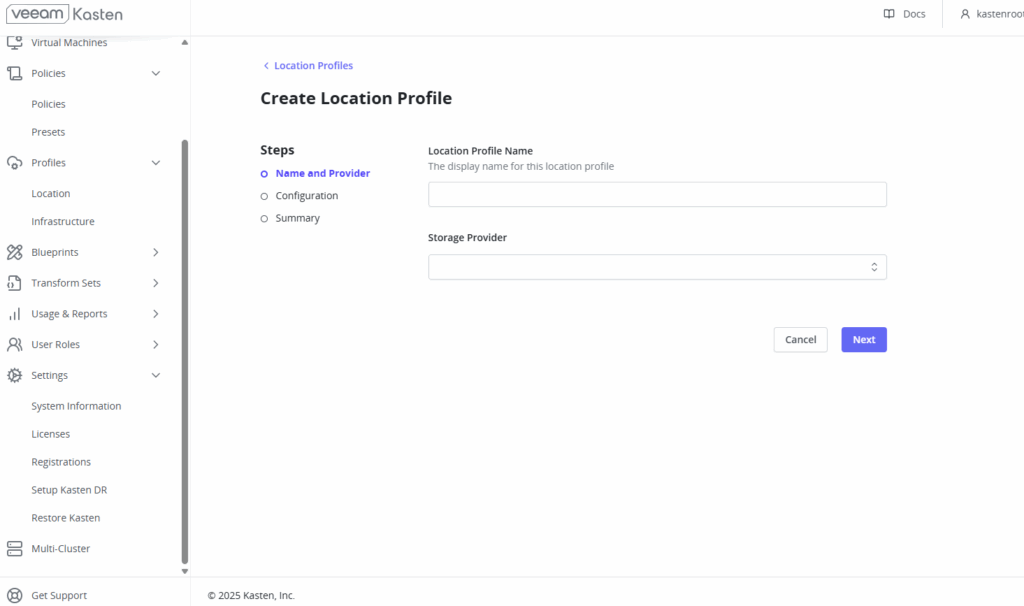Open Blueprints using its sidebar icon
The image size is (1024, 606).
[15, 252]
